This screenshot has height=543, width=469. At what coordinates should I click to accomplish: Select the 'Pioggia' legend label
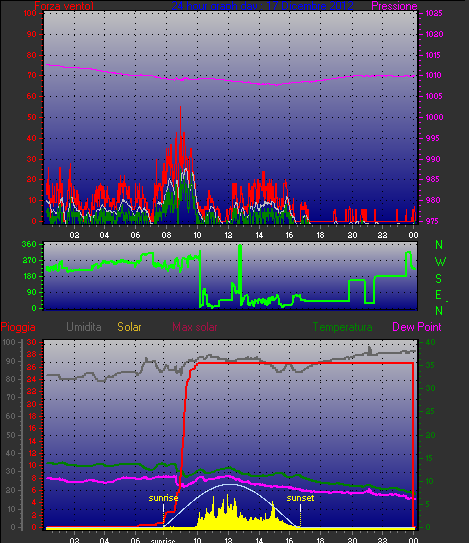coord(18,327)
